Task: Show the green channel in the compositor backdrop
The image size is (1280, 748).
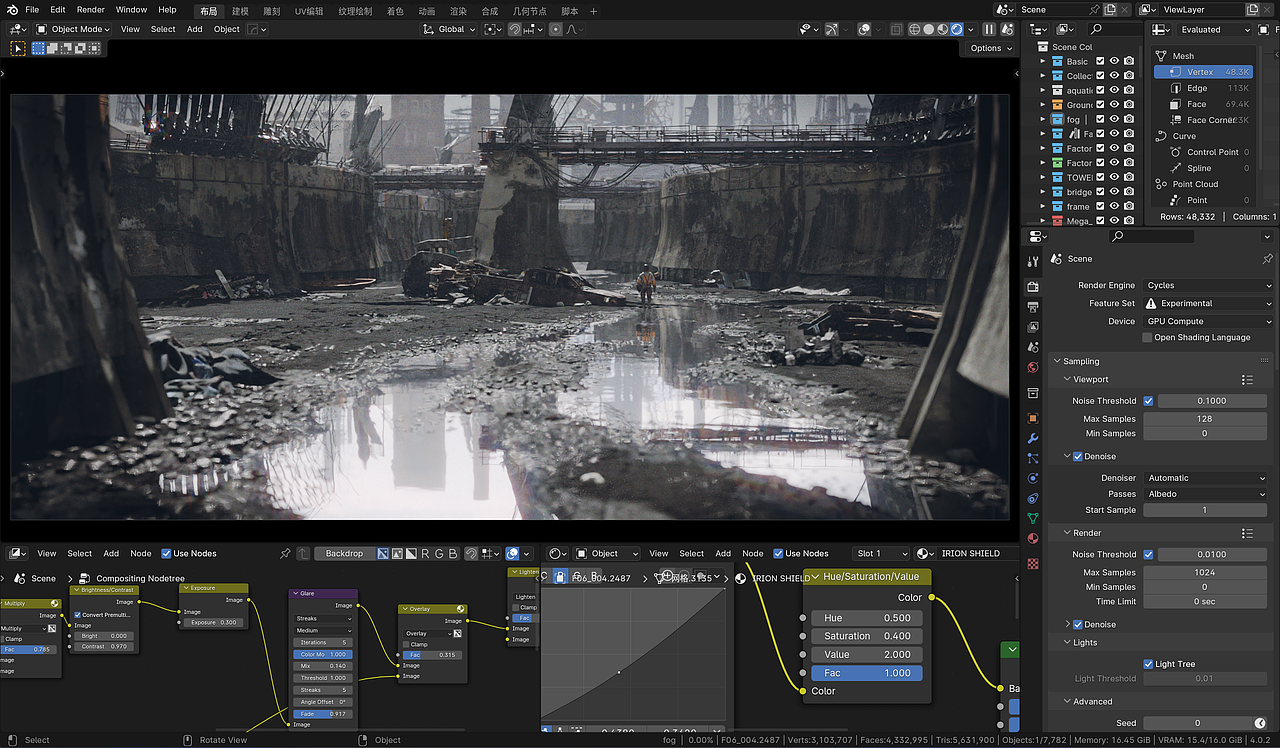Action: pyautogui.click(x=439, y=553)
